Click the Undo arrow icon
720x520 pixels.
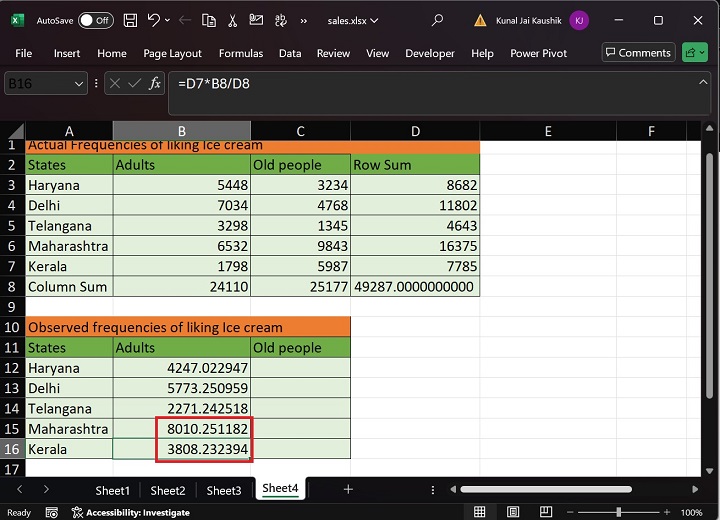click(153, 20)
